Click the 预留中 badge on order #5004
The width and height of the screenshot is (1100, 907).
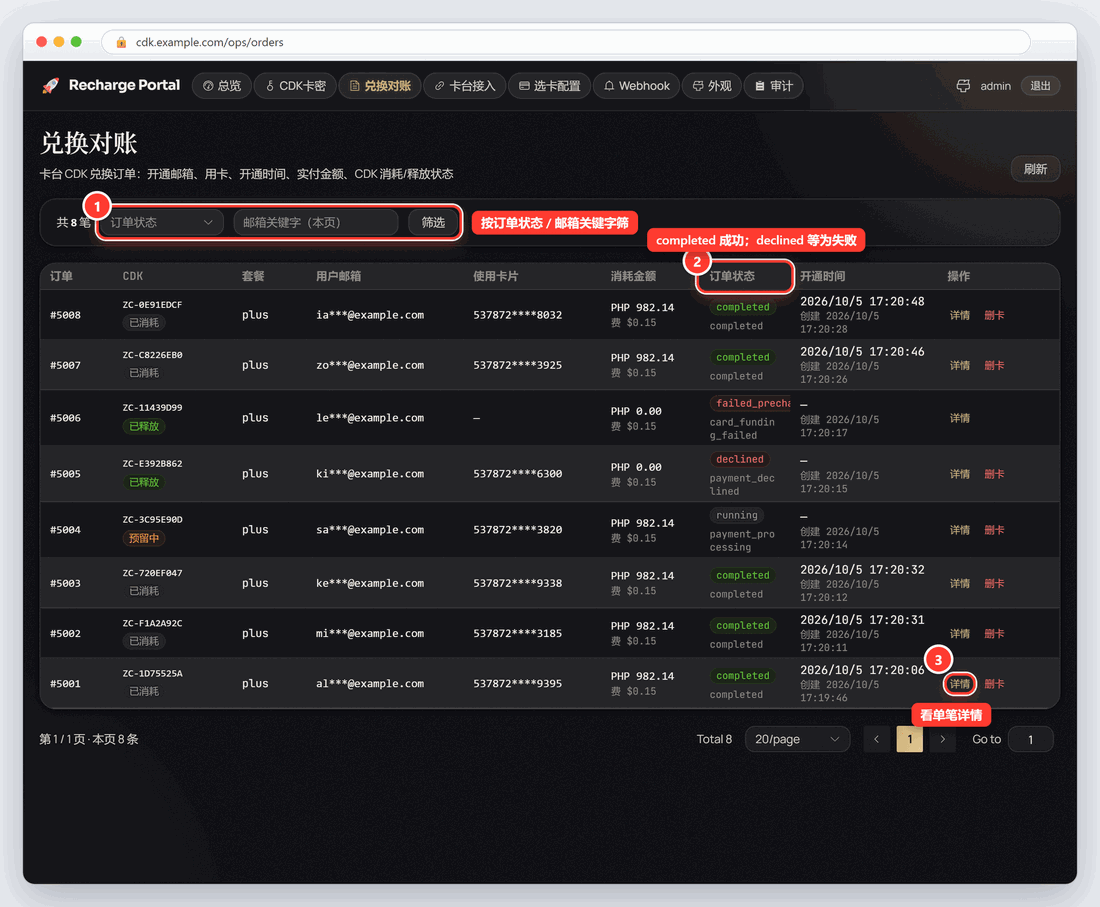(x=144, y=538)
